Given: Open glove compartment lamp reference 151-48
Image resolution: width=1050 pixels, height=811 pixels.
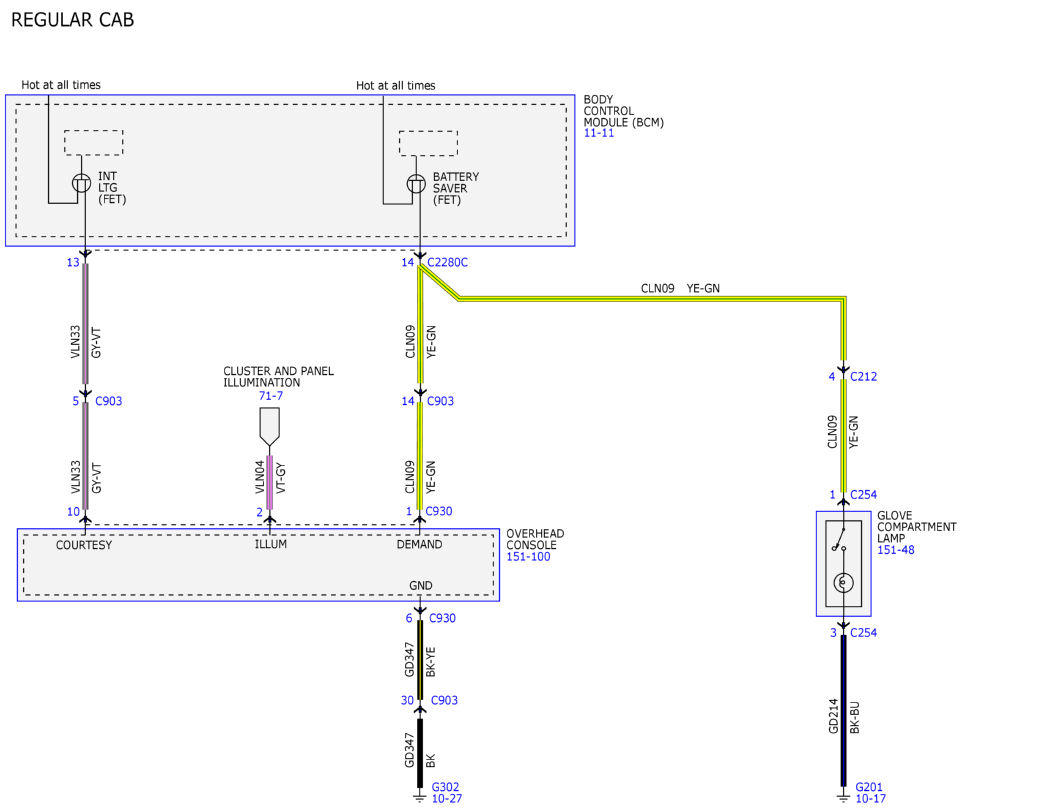Looking at the screenshot, I should pos(895,550).
